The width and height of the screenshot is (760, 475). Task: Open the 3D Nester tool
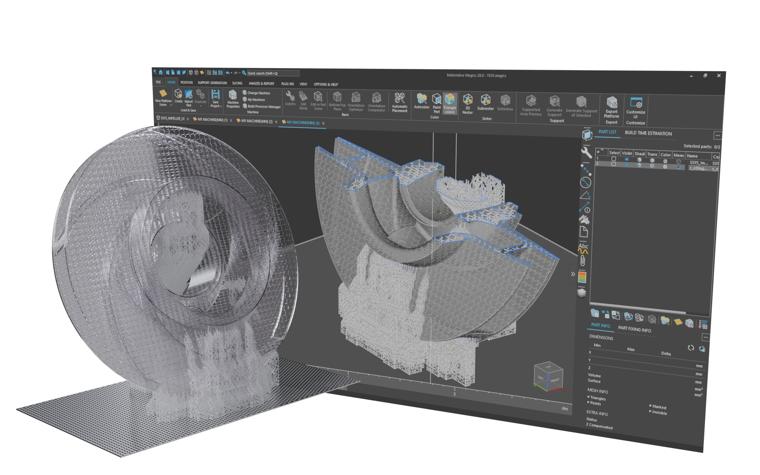466,99
